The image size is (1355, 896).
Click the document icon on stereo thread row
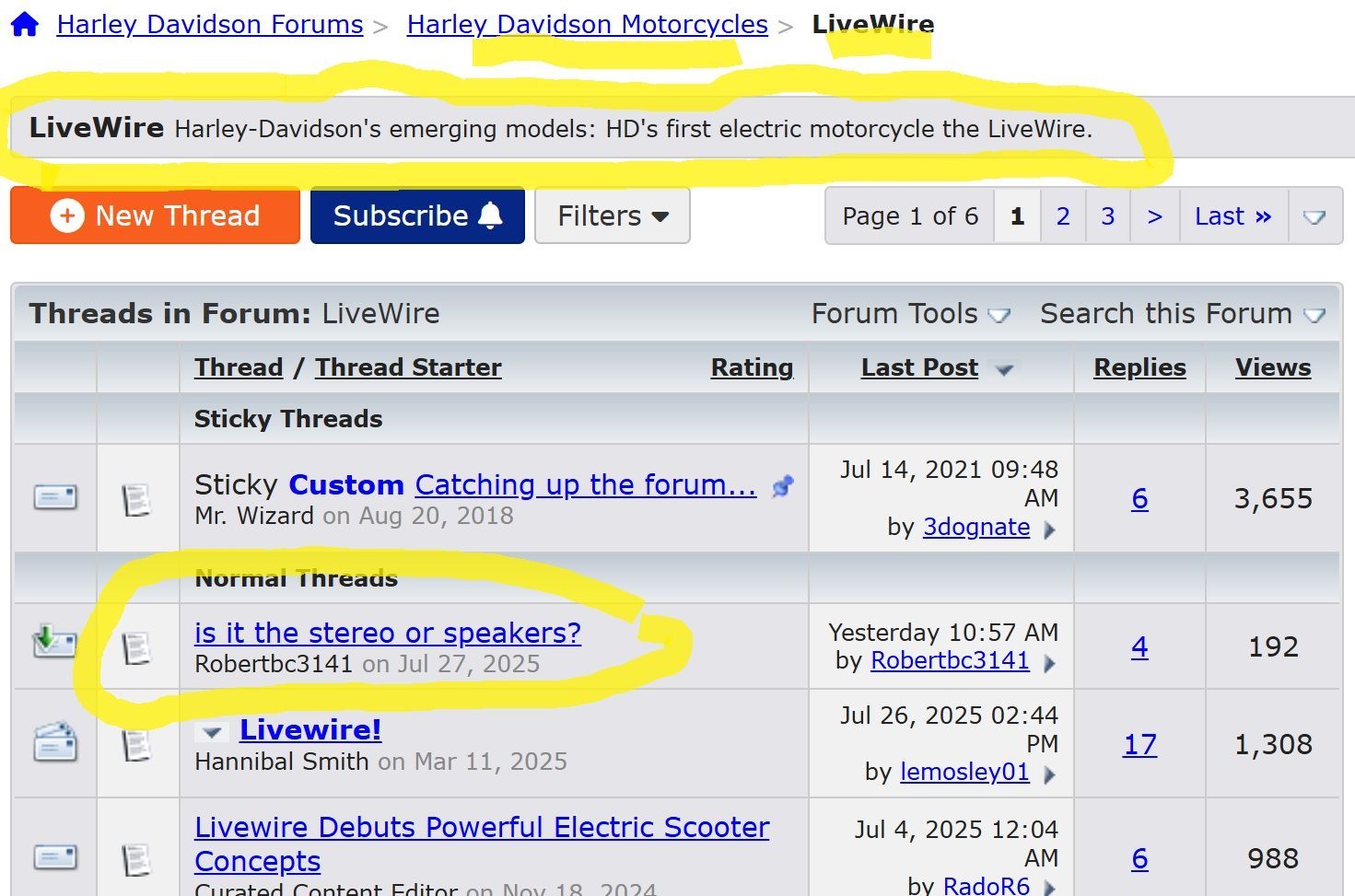136,648
